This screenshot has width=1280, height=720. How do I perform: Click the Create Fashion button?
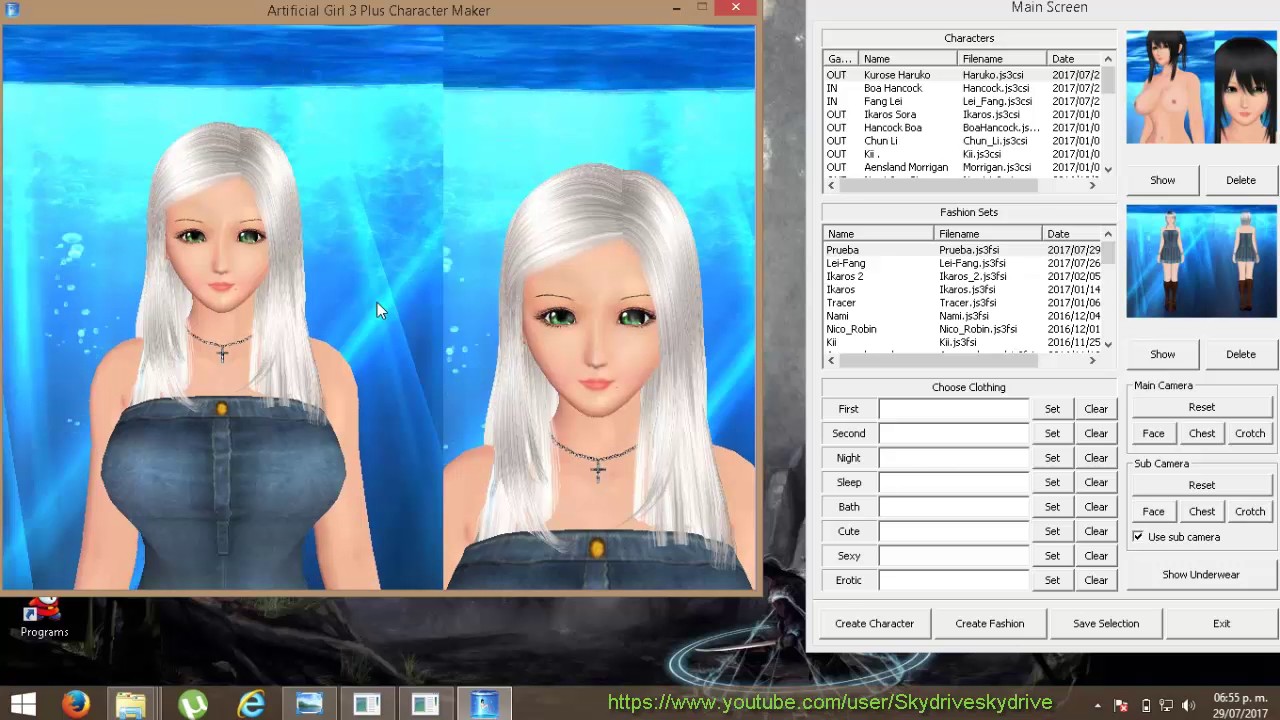pyautogui.click(x=989, y=623)
